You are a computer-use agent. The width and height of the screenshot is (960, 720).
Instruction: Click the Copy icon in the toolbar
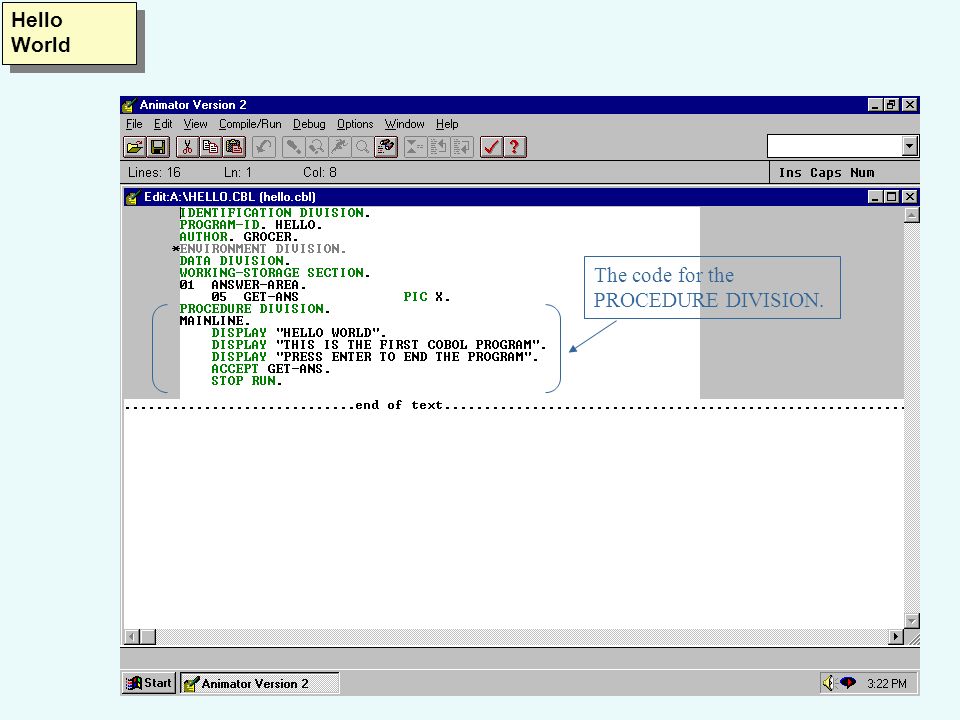[x=211, y=147]
